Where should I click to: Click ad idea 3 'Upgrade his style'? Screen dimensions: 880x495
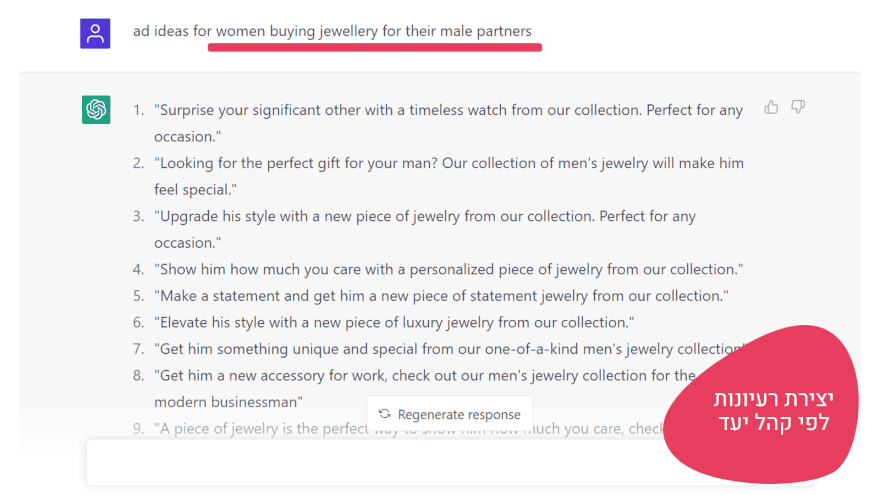point(424,229)
